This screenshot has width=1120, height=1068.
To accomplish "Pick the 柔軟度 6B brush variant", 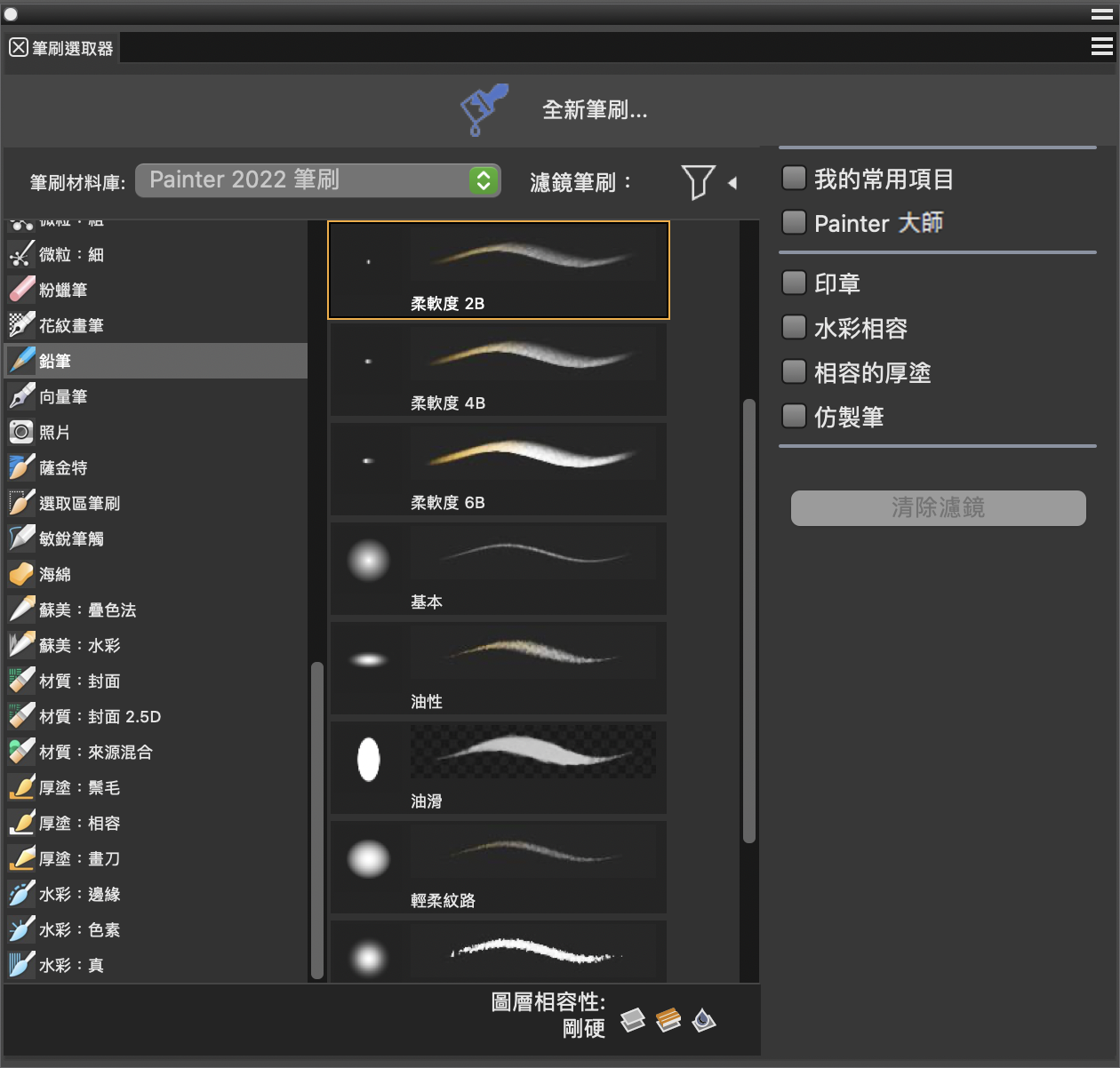I will 498,469.
